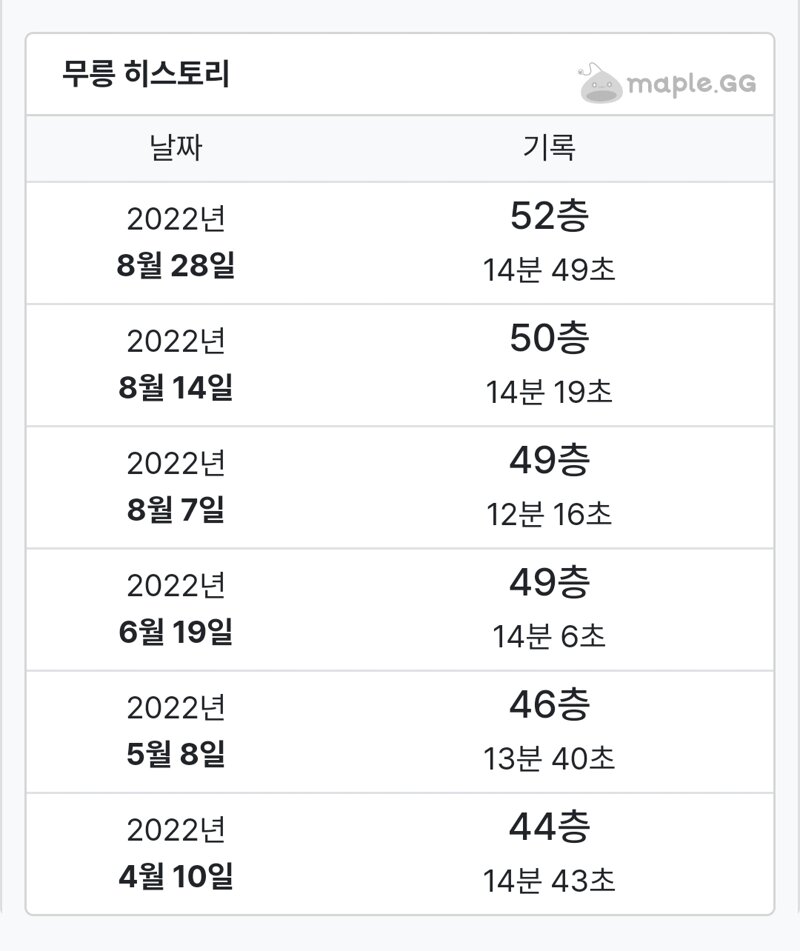This screenshot has width=800, height=951.
Task: Click the 50층 record value
Action: click(549, 337)
